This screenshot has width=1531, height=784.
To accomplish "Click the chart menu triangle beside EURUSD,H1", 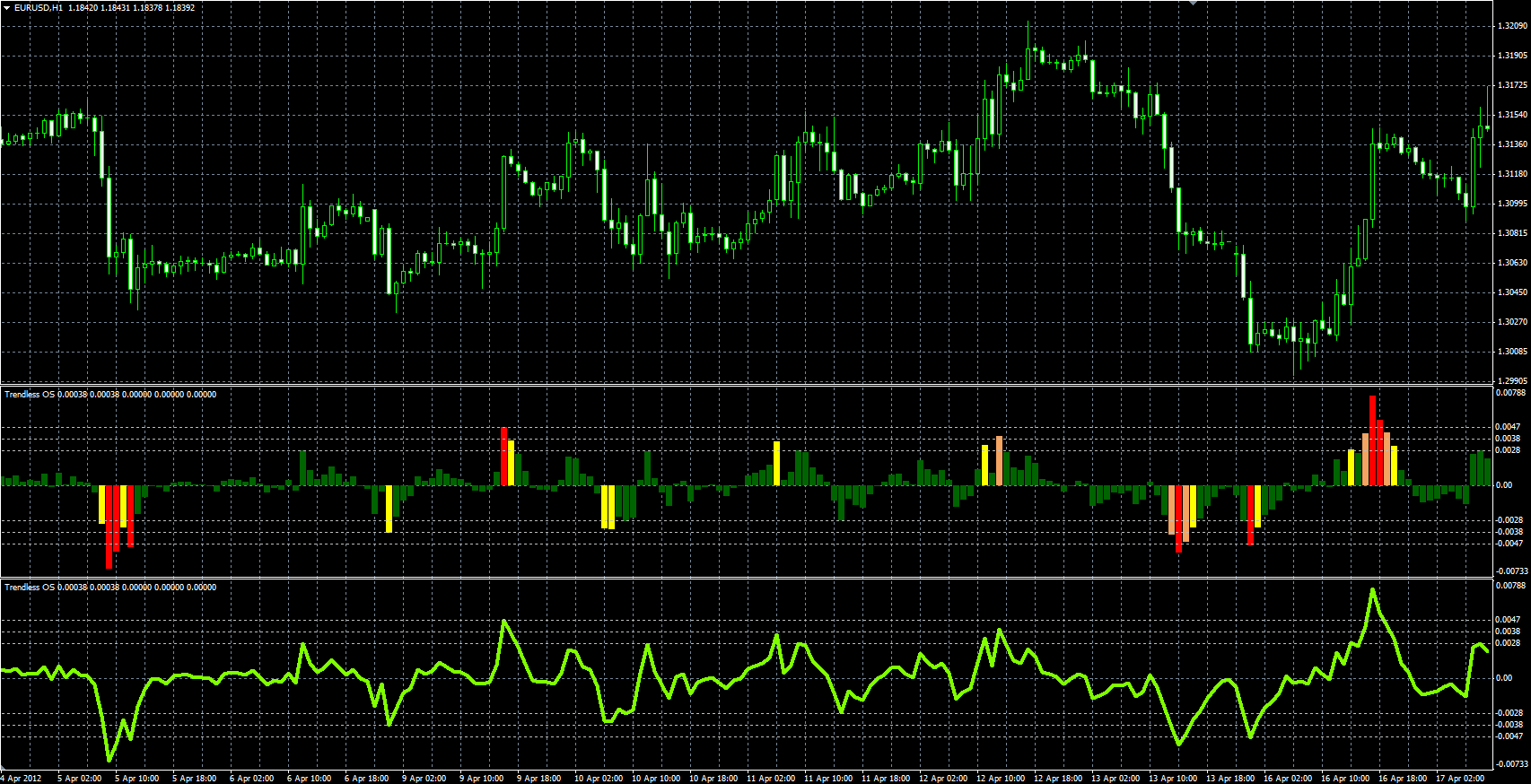I will 6,7.
